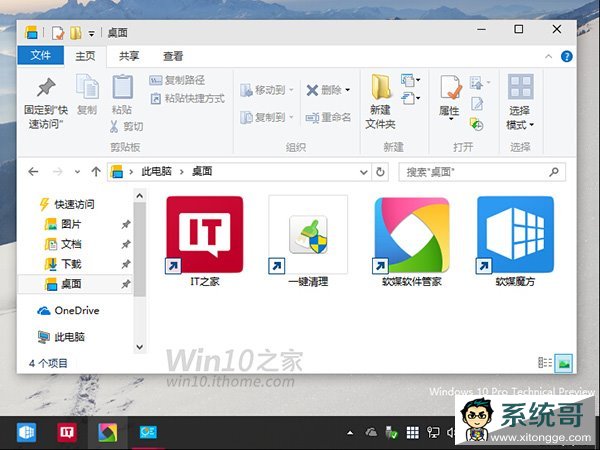Image resolution: width=600 pixels, height=450 pixels.
Task: Click 粘贴快捷方式 paste shortcut
Action: 188,99
